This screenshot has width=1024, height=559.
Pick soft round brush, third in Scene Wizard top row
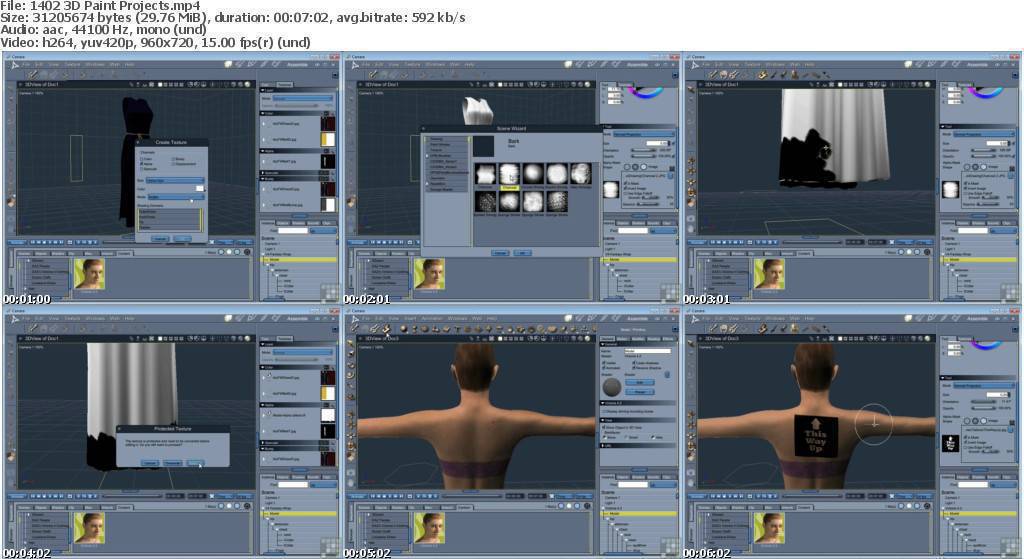pos(534,174)
